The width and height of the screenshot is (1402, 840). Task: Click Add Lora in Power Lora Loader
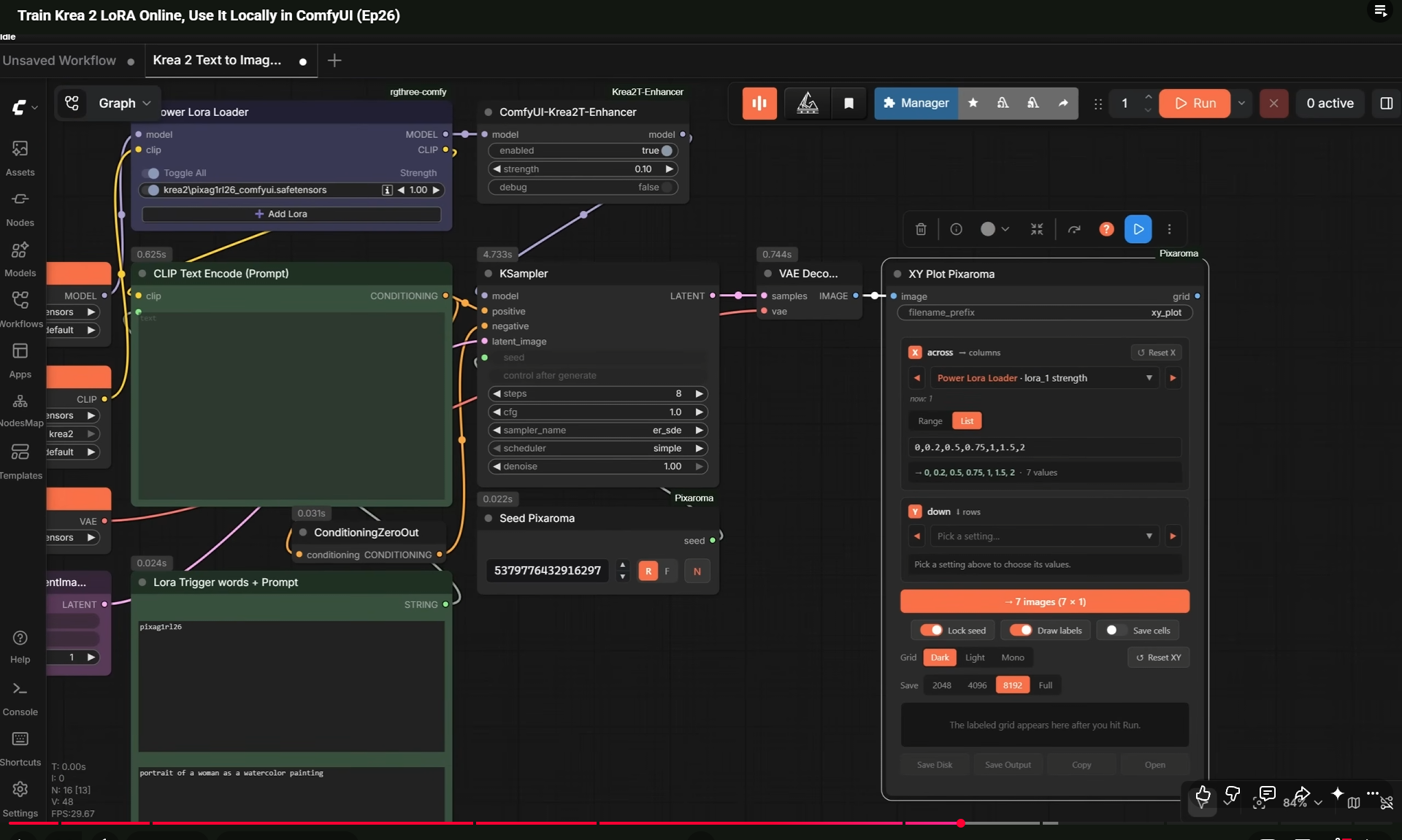coord(291,214)
